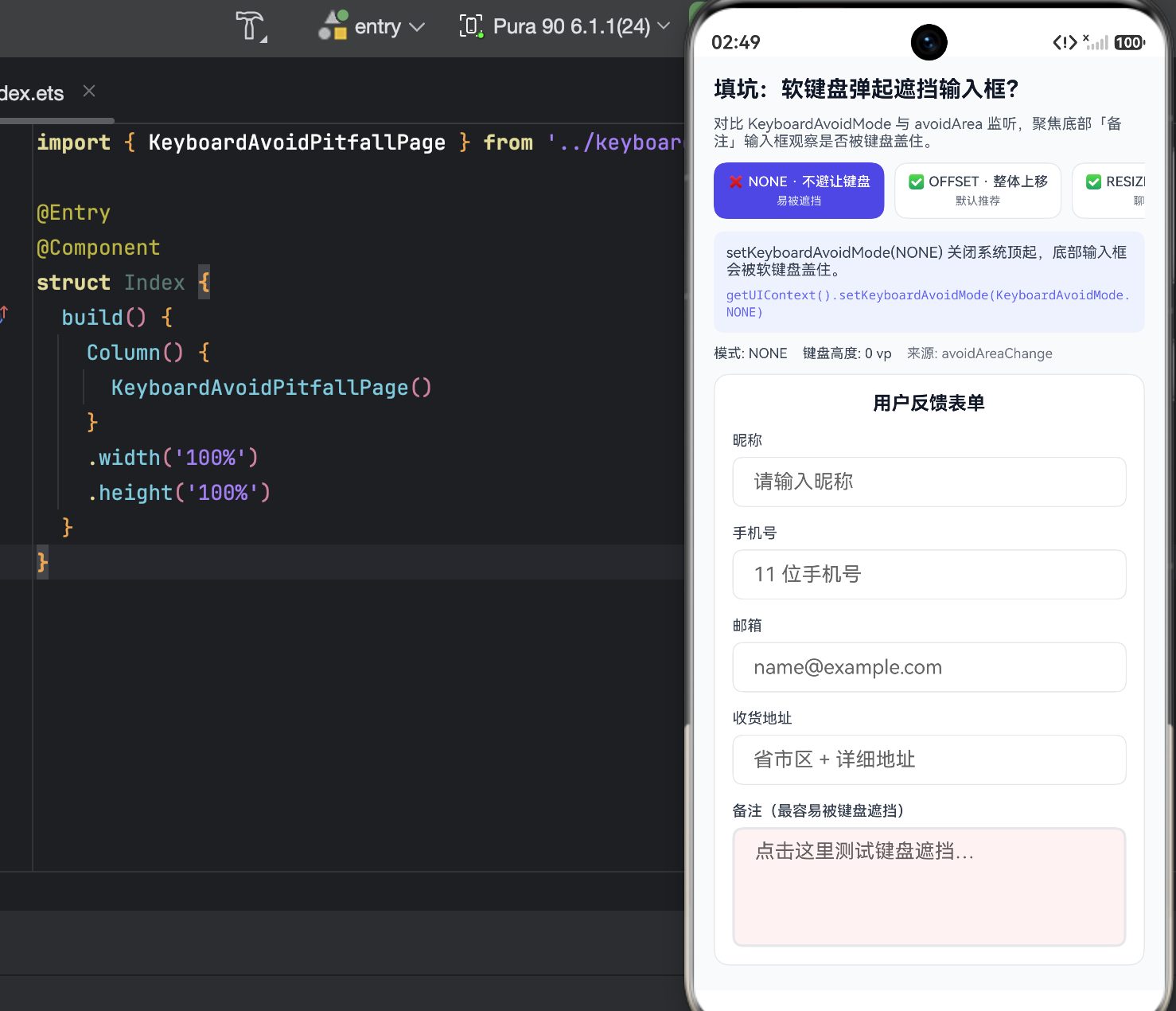Click the signal strength icon in phone
This screenshot has height=1011, width=1176.
tap(1096, 42)
